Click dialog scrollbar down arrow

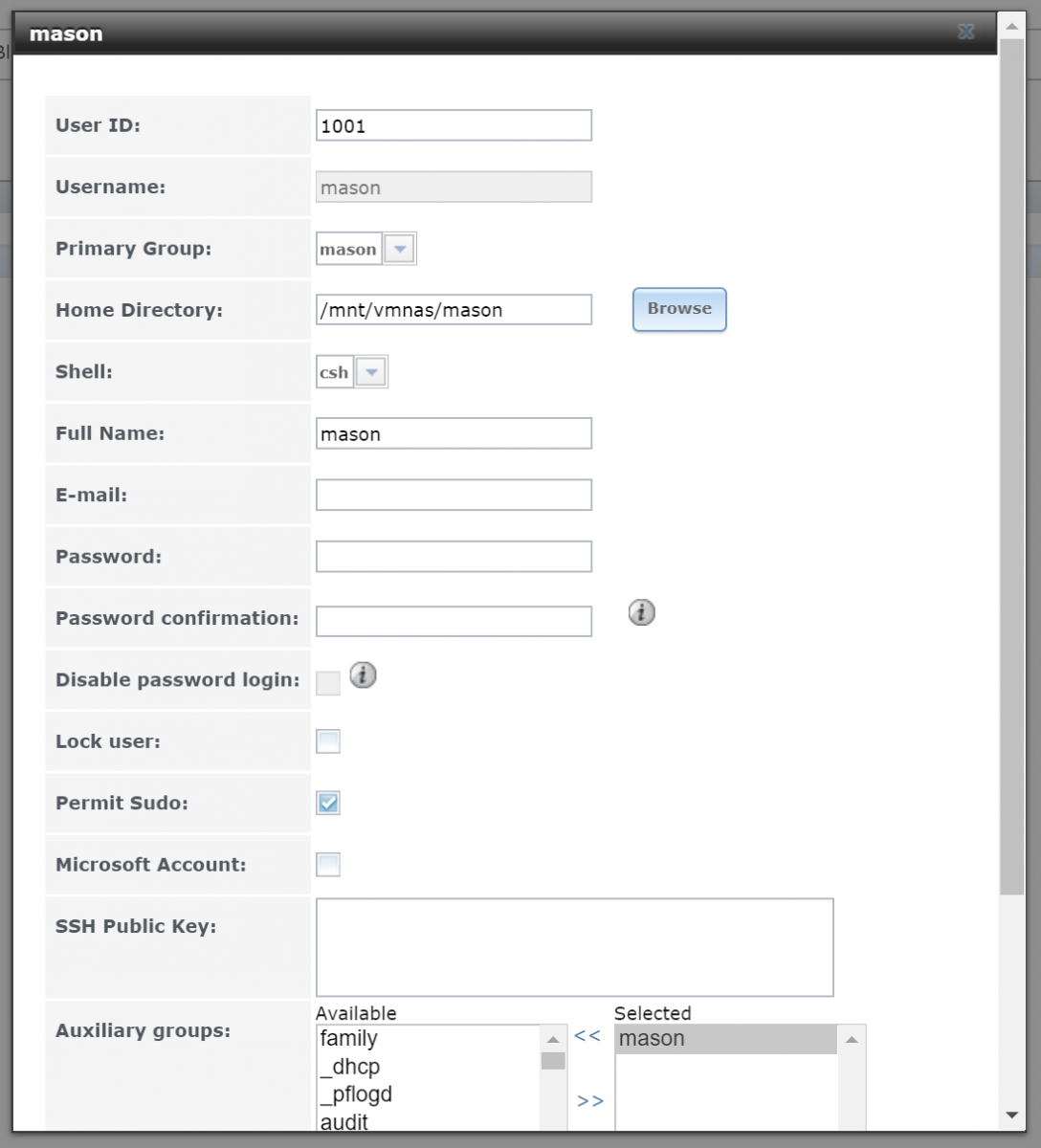(x=1011, y=1115)
